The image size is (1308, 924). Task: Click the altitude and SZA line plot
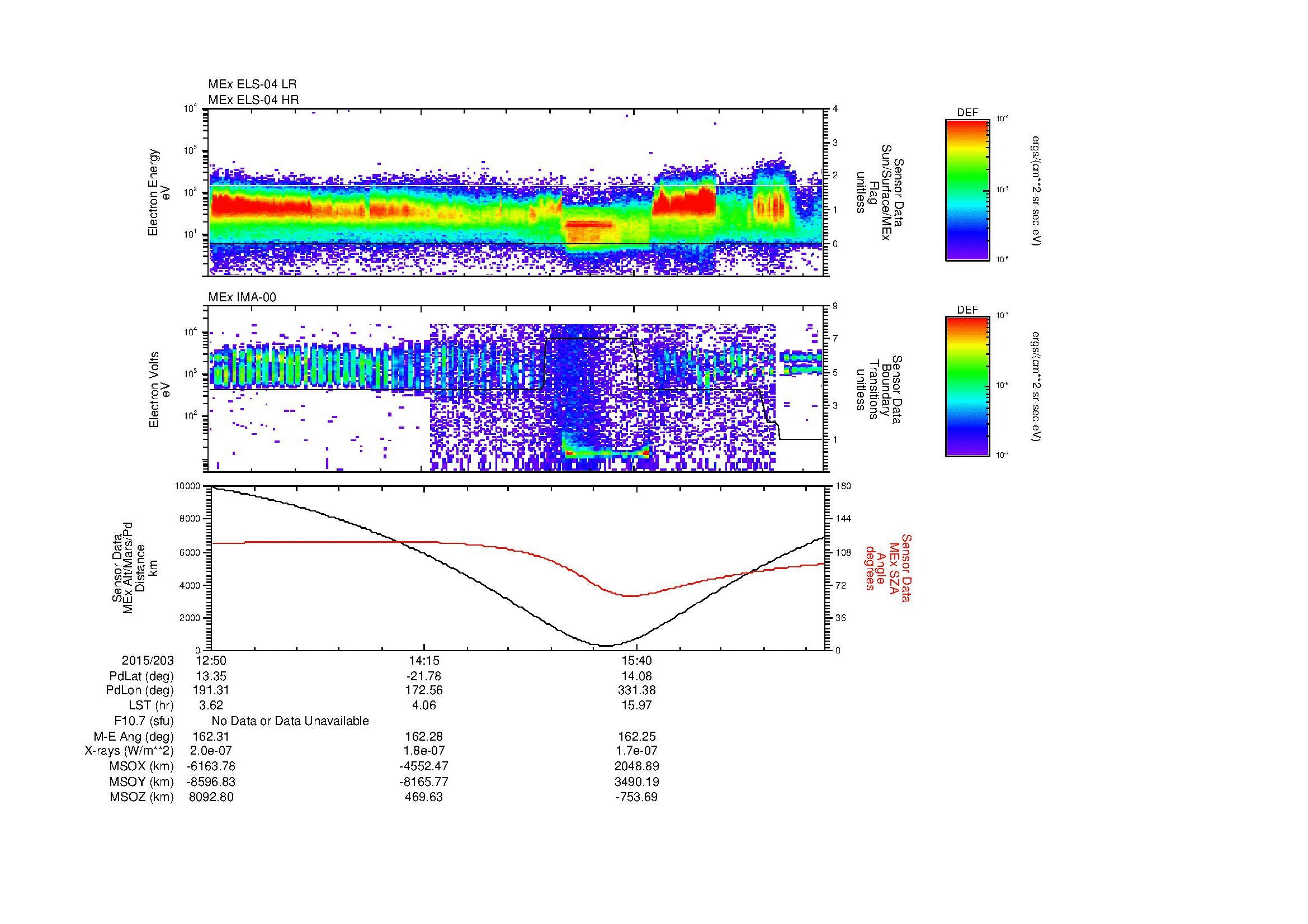[517, 567]
